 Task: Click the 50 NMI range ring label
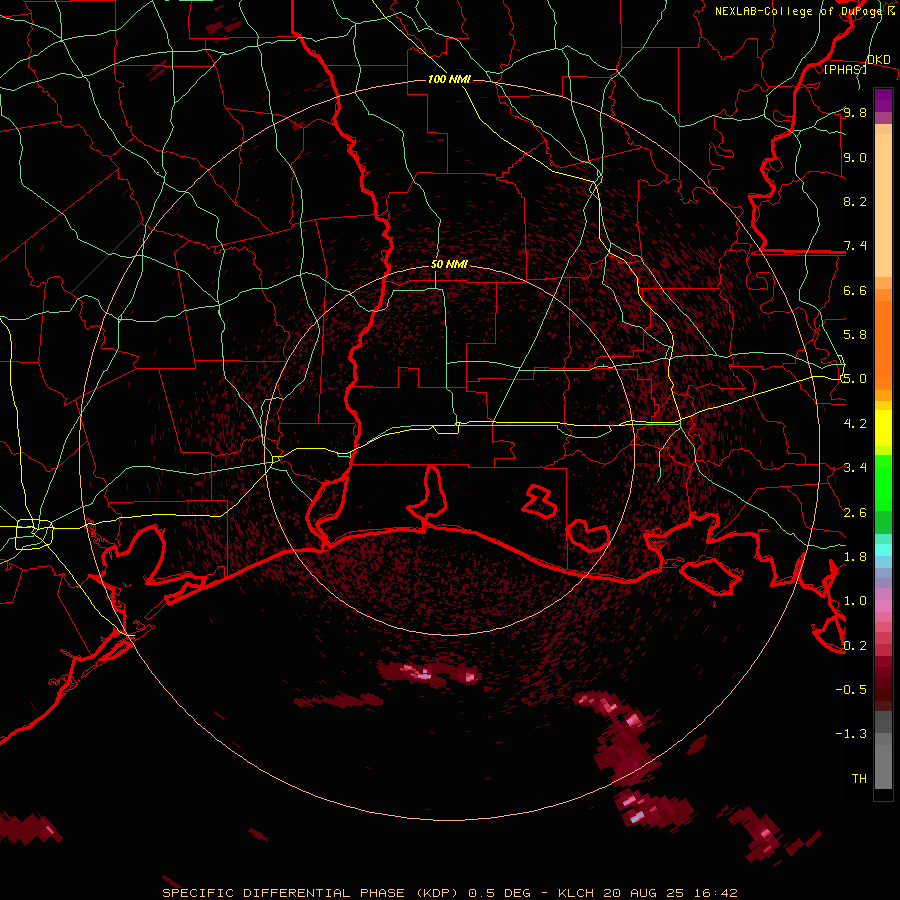point(449,264)
